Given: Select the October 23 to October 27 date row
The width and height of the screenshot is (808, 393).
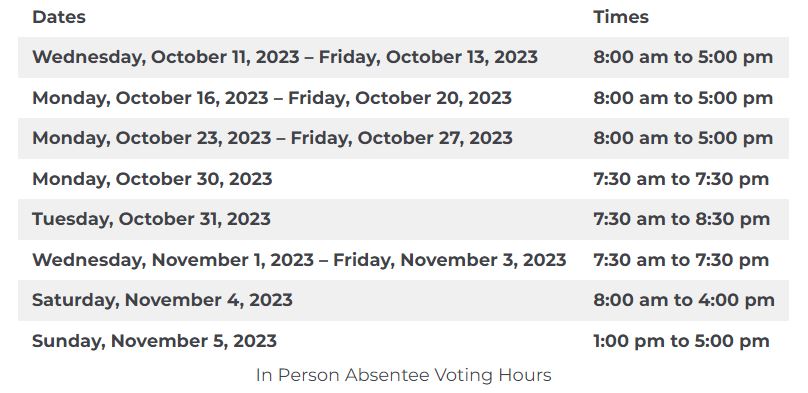Looking at the screenshot, I should [x=272, y=138].
